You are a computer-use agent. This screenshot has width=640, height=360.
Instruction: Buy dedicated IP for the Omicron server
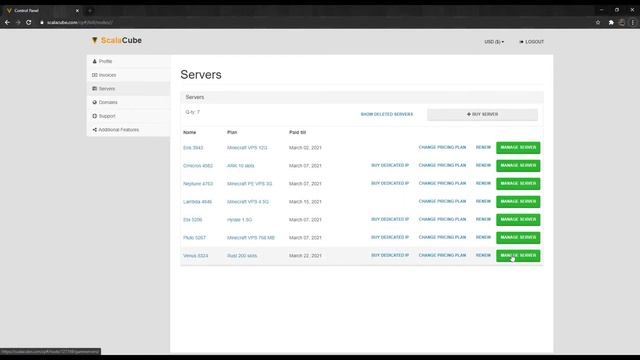[x=390, y=165]
